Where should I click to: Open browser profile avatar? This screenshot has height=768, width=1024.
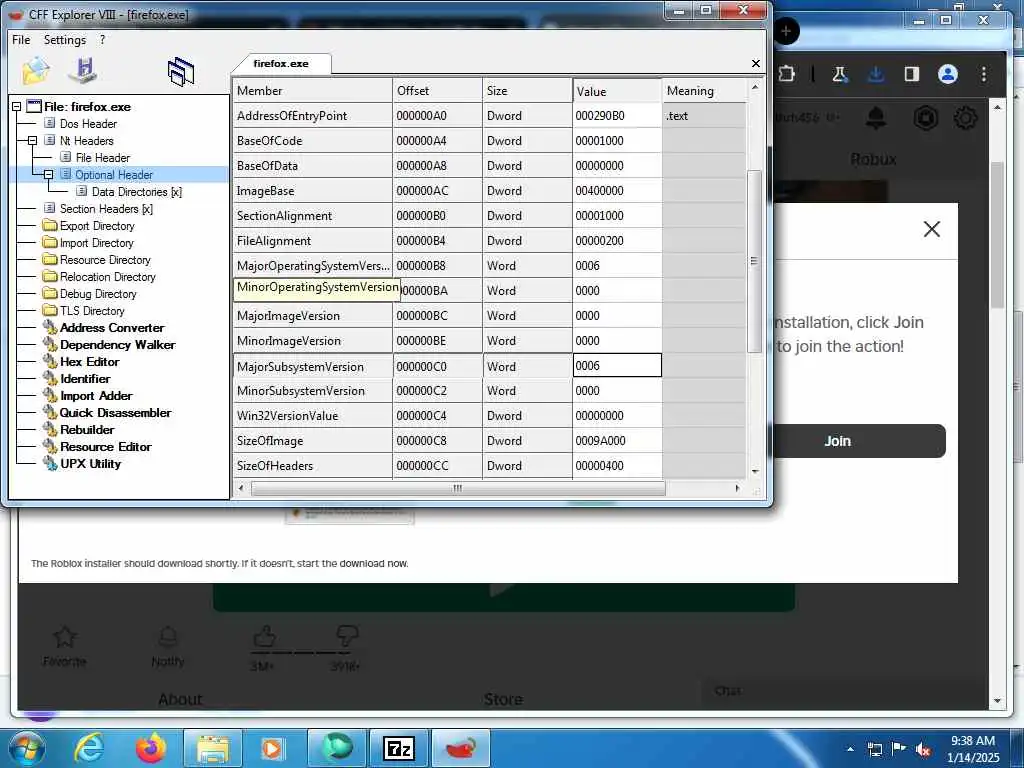click(948, 74)
